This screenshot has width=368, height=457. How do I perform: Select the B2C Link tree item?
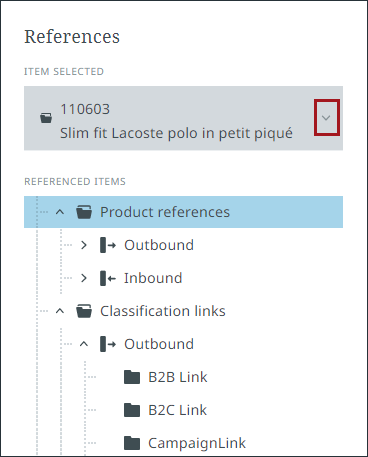[x=177, y=410]
